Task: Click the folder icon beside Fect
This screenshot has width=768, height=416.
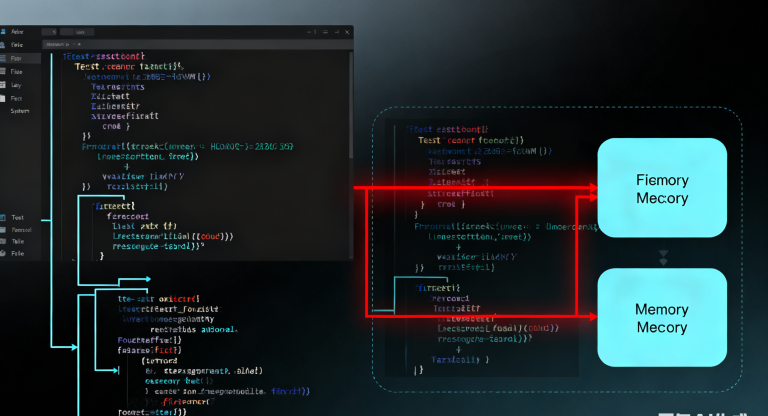Action: pyautogui.click(x=5, y=98)
